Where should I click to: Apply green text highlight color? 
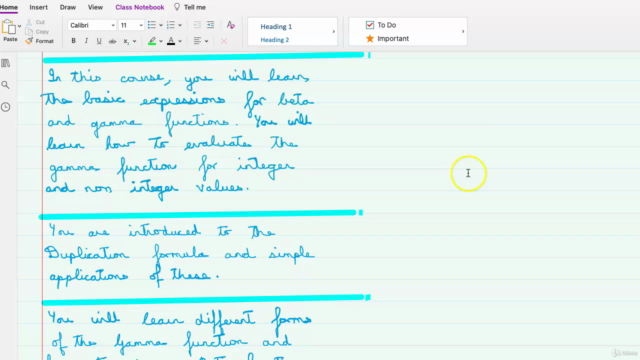(152, 41)
